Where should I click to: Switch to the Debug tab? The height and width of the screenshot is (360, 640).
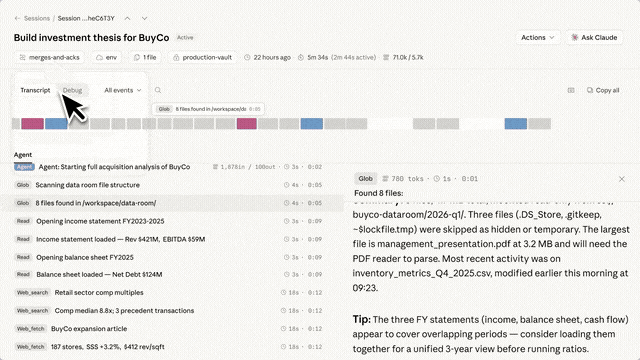[x=72, y=90]
